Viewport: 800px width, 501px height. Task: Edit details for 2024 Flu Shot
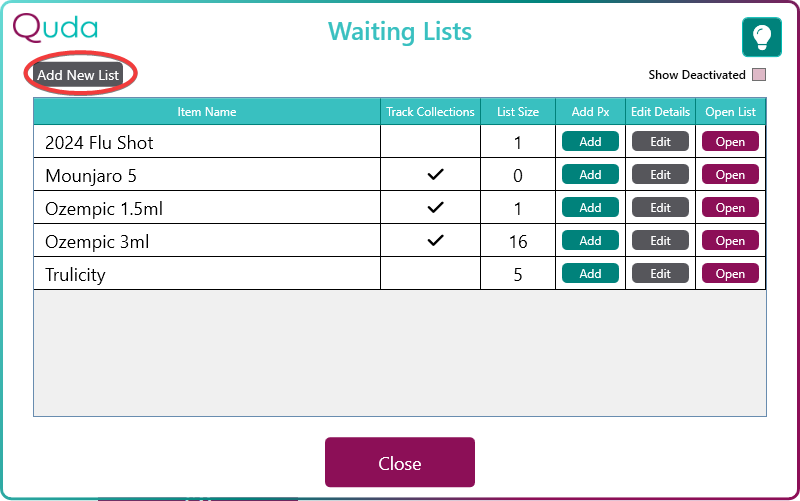[x=660, y=141]
